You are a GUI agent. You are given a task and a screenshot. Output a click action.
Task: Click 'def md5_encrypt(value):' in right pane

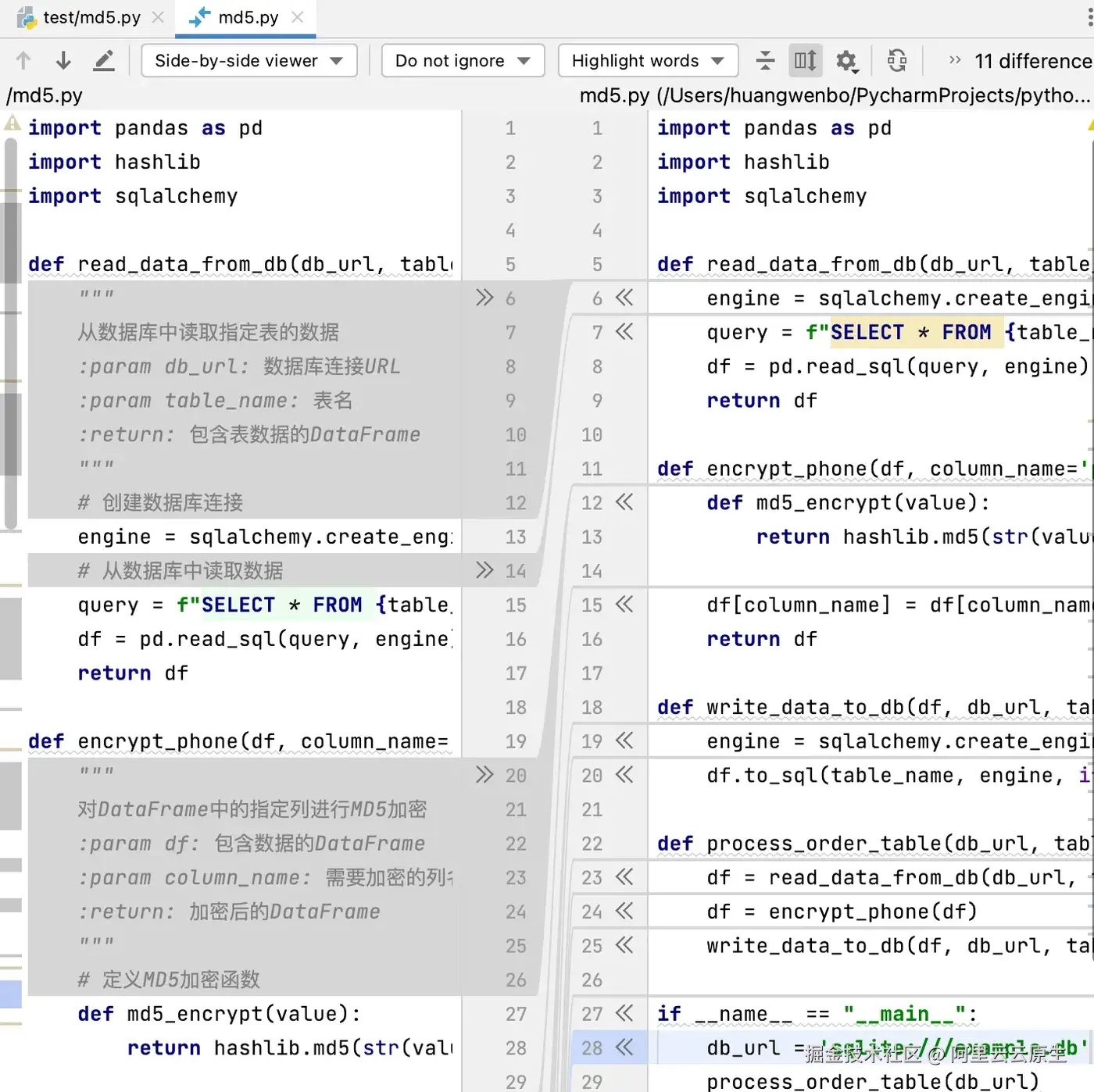849,502
